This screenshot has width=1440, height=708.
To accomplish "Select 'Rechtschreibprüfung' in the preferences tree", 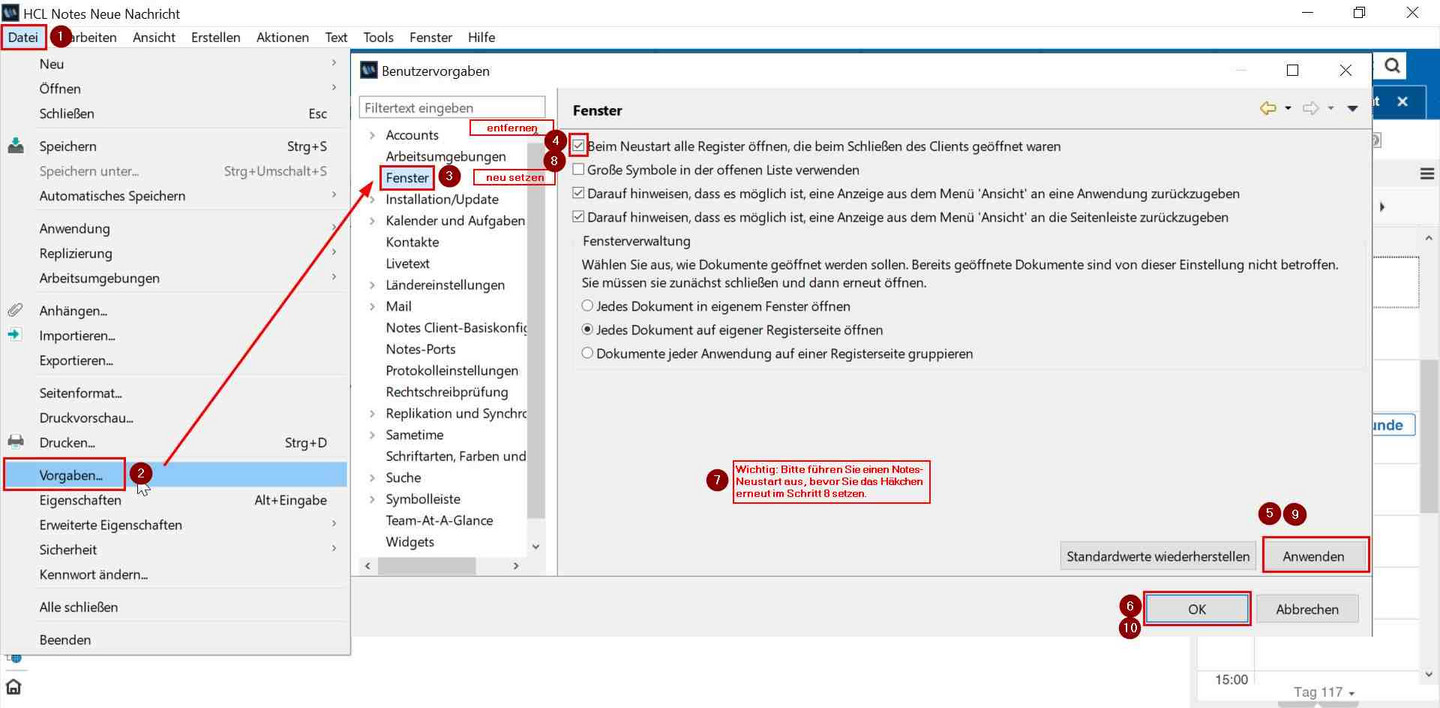I will [447, 392].
